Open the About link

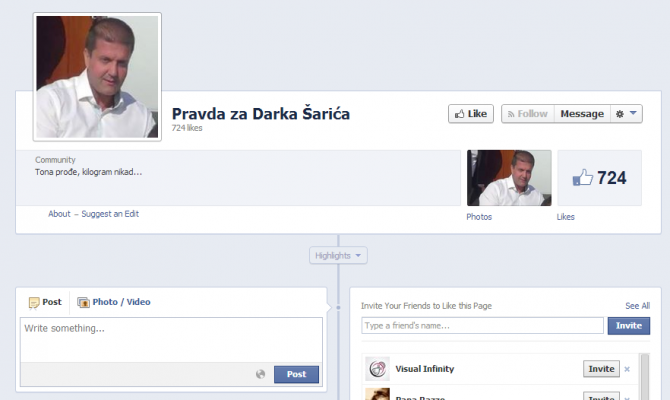point(59,214)
